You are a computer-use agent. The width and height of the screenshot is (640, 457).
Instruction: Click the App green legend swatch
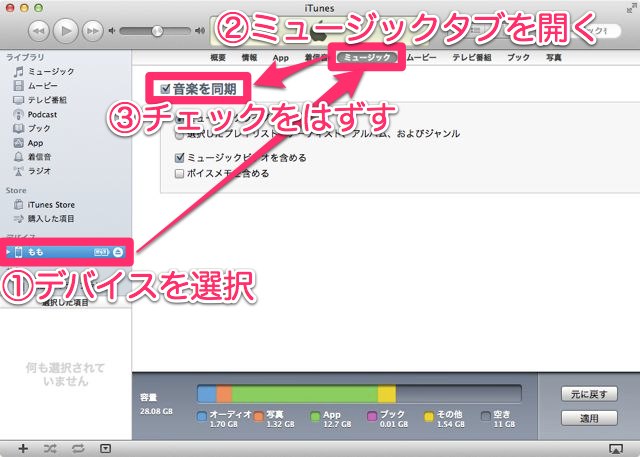tap(315, 417)
